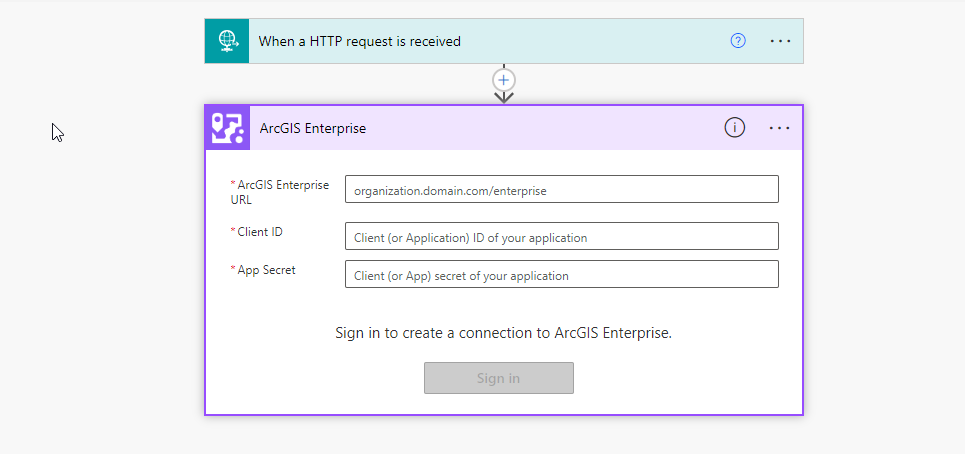The height and width of the screenshot is (454, 965).
Task: Click the connector arrow above ArcGIS Enterprise card
Action: pos(504,97)
